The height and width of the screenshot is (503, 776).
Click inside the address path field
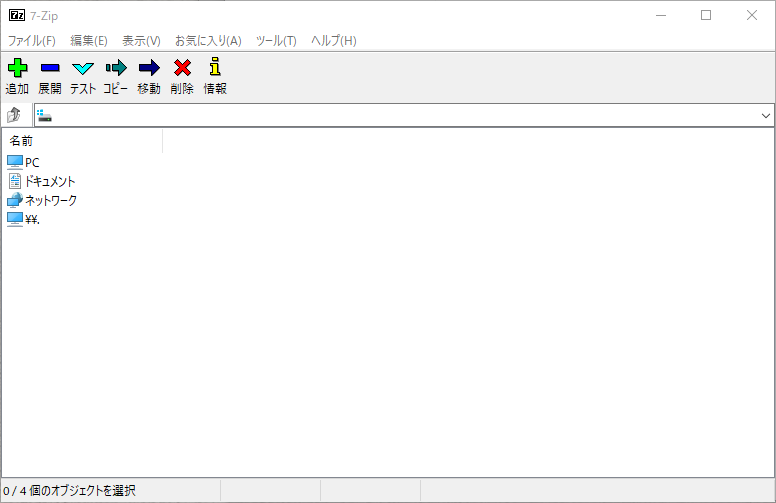[400, 116]
